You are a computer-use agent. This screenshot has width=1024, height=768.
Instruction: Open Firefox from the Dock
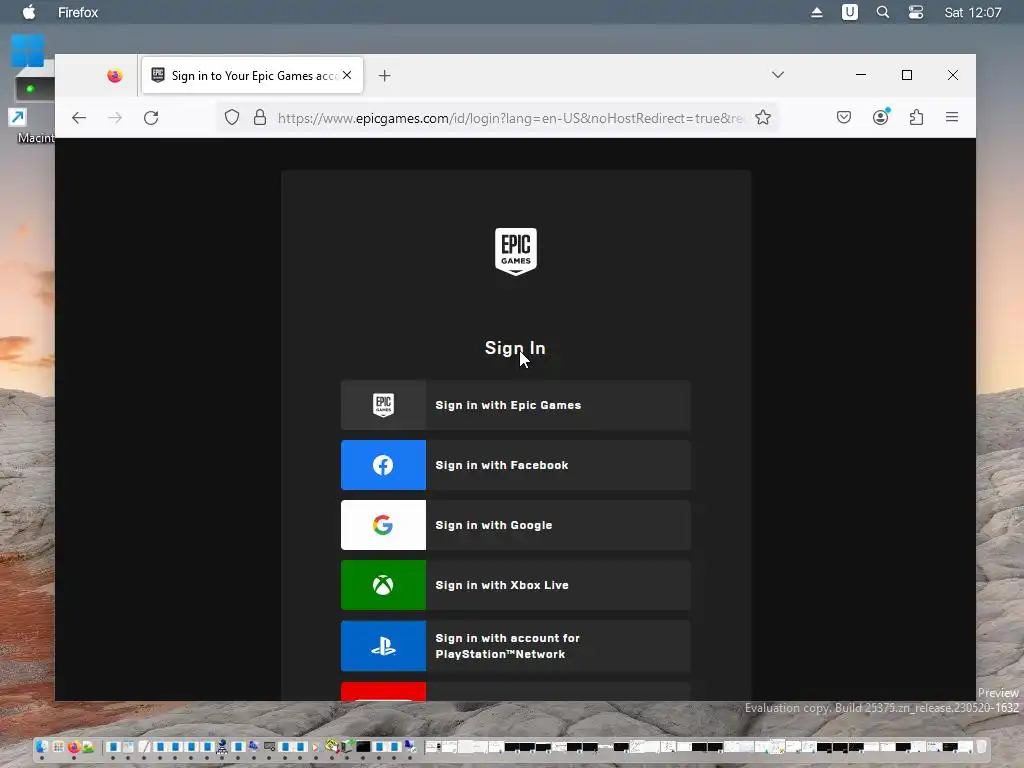(73, 746)
